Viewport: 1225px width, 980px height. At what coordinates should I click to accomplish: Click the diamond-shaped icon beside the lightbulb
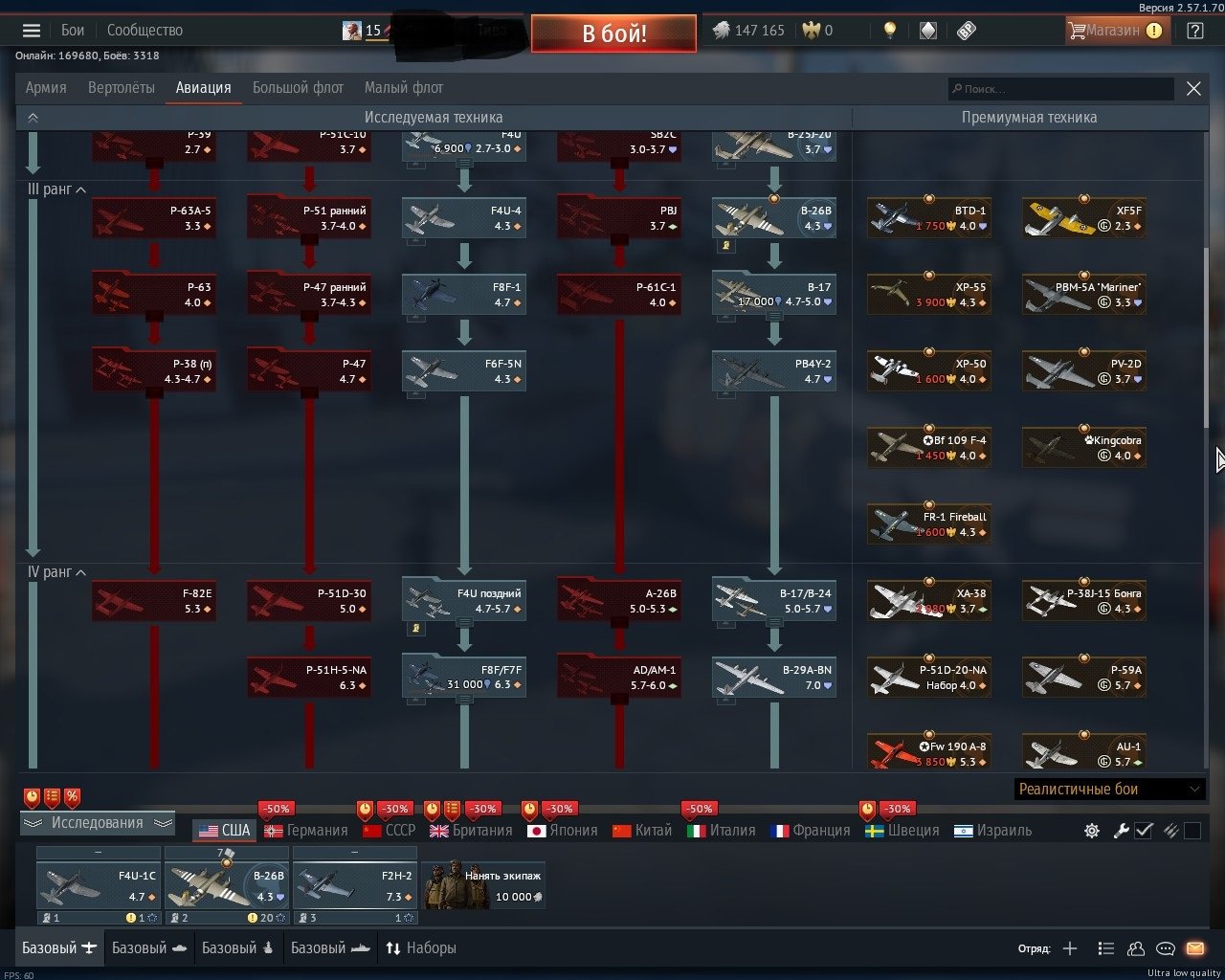pyautogui.click(x=928, y=31)
